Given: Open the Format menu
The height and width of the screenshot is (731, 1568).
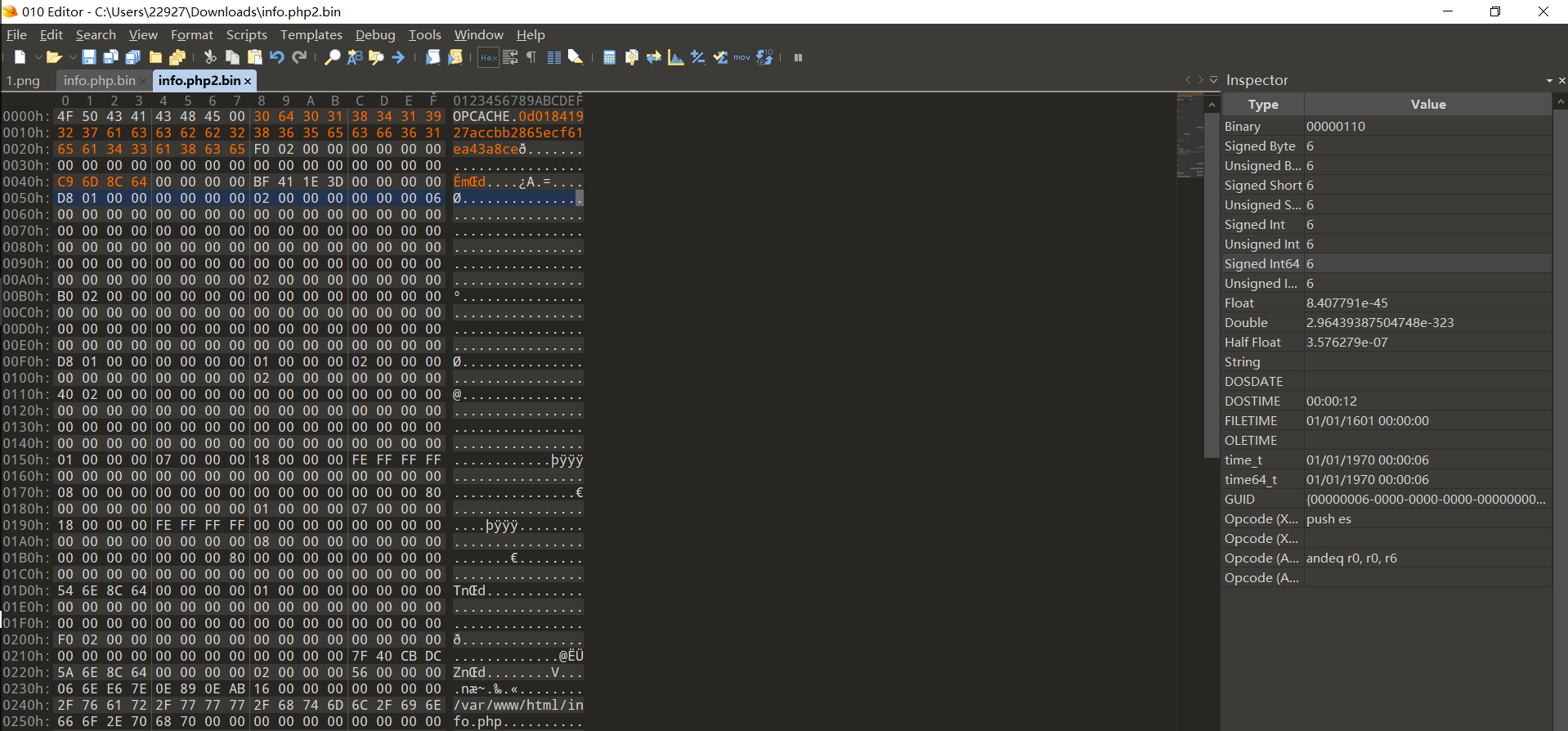Looking at the screenshot, I should [x=192, y=35].
